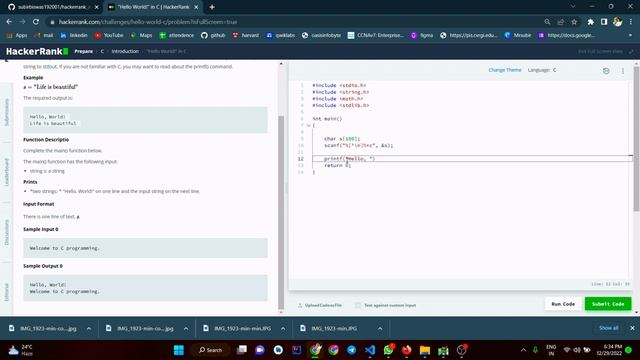Click Show all downloads
This screenshot has width=640, height=360.
click(x=608, y=328)
